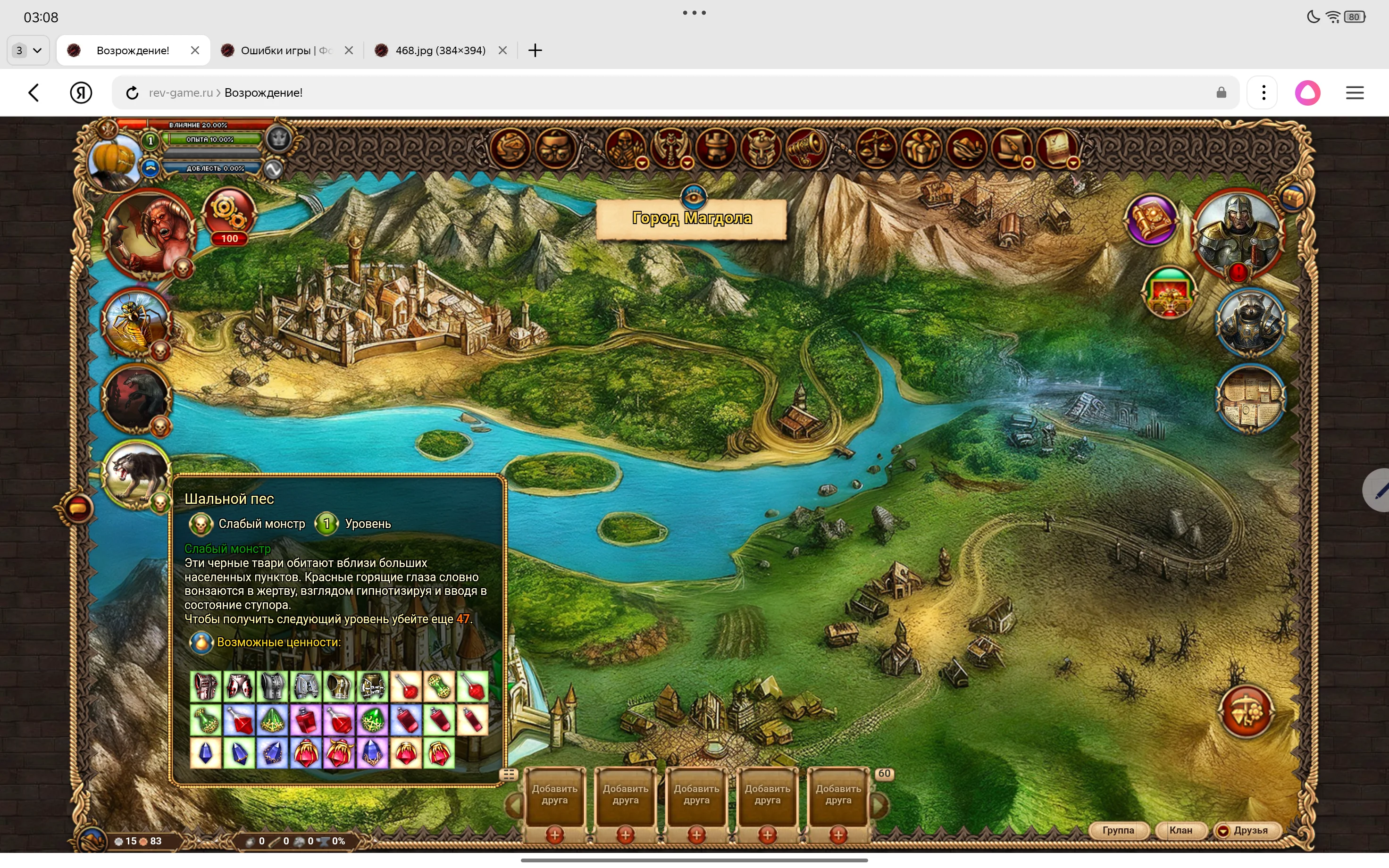Click plus under fourth Добавить друга slot

point(767,835)
